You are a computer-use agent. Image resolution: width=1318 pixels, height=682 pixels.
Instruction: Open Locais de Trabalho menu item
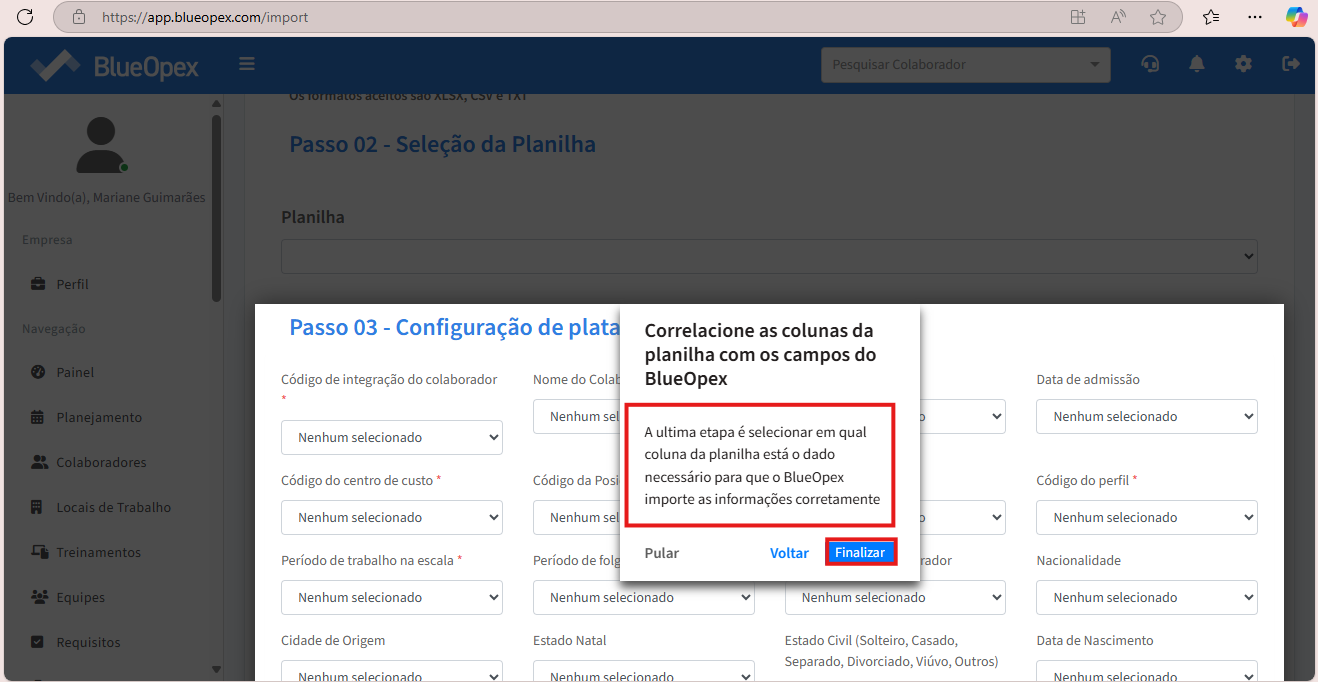113,507
